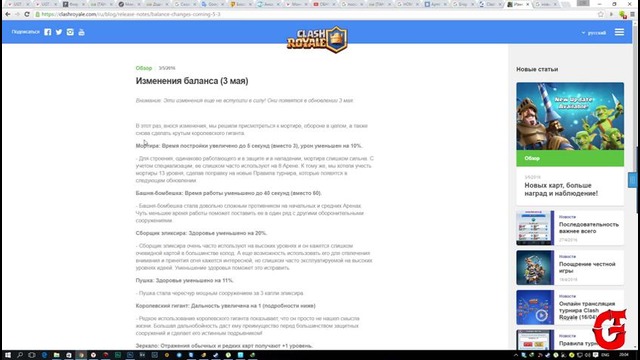Open the Instagram icon in header
The image size is (640, 360).
pos(70,32)
